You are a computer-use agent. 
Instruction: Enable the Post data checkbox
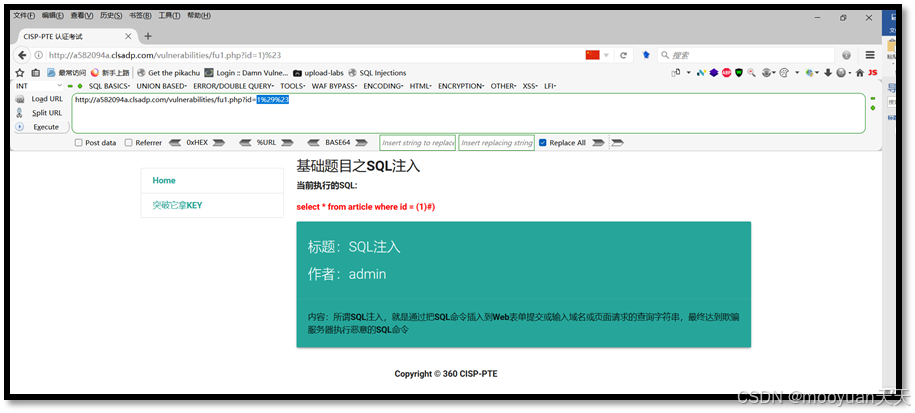(78, 142)
